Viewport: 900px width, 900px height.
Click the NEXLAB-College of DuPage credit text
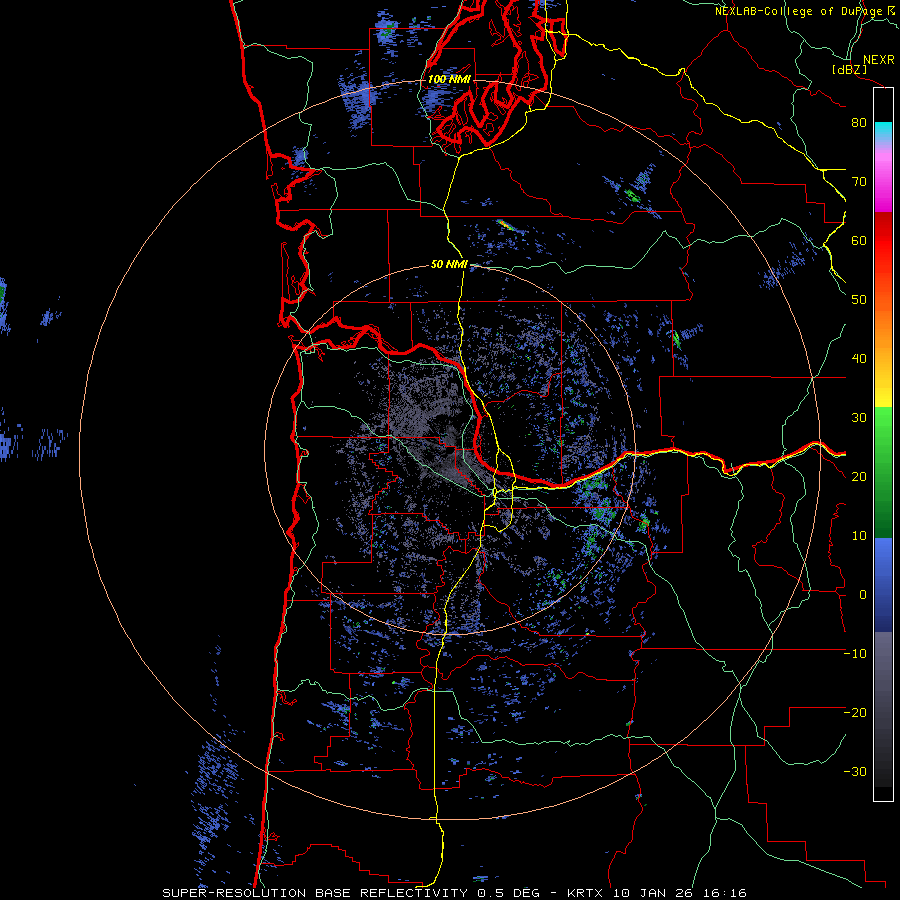point(805,11)
